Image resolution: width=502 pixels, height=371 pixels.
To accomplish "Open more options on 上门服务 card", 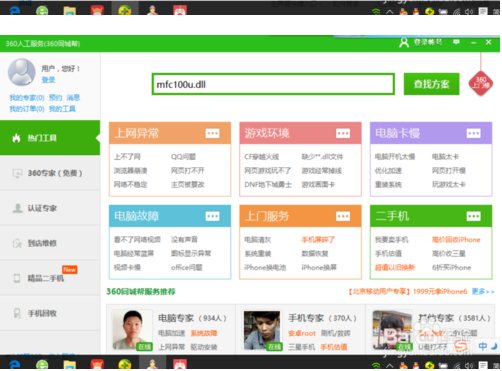I will pyautogui.click(x=343, y=216).
